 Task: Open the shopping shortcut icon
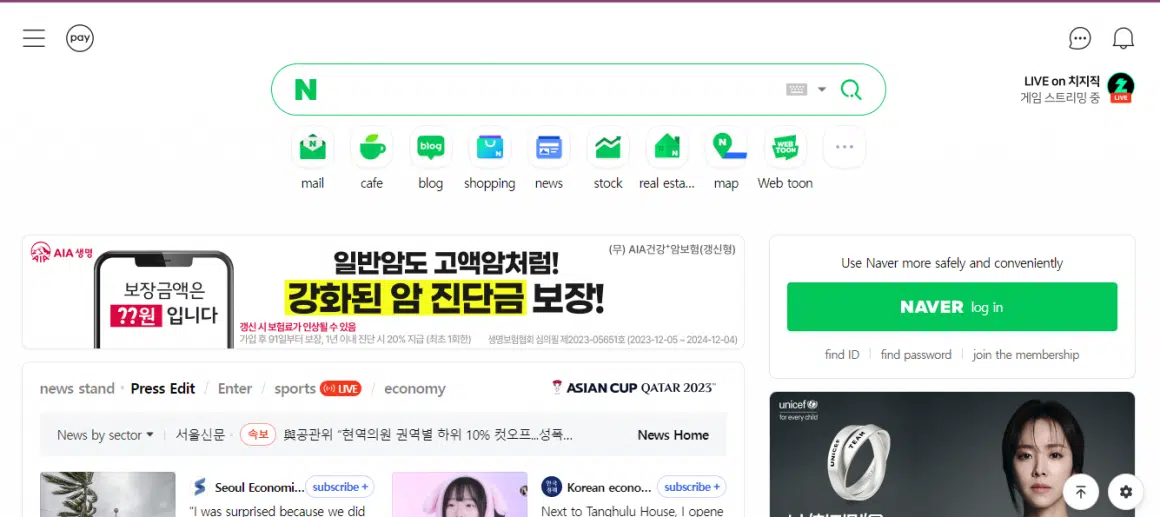pyautogui.click(x=490, y=148)
